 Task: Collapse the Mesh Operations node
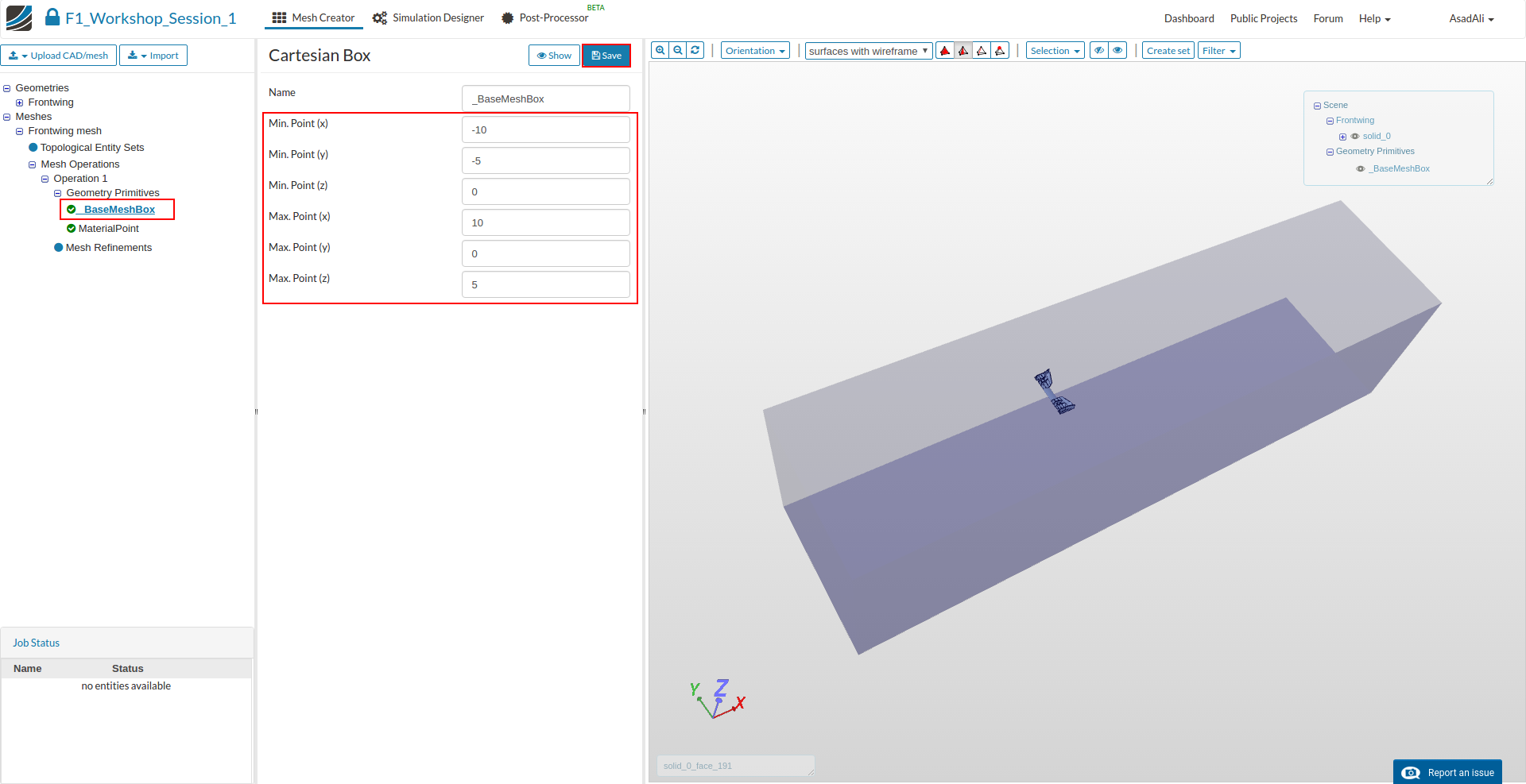(x=33, y=165)
